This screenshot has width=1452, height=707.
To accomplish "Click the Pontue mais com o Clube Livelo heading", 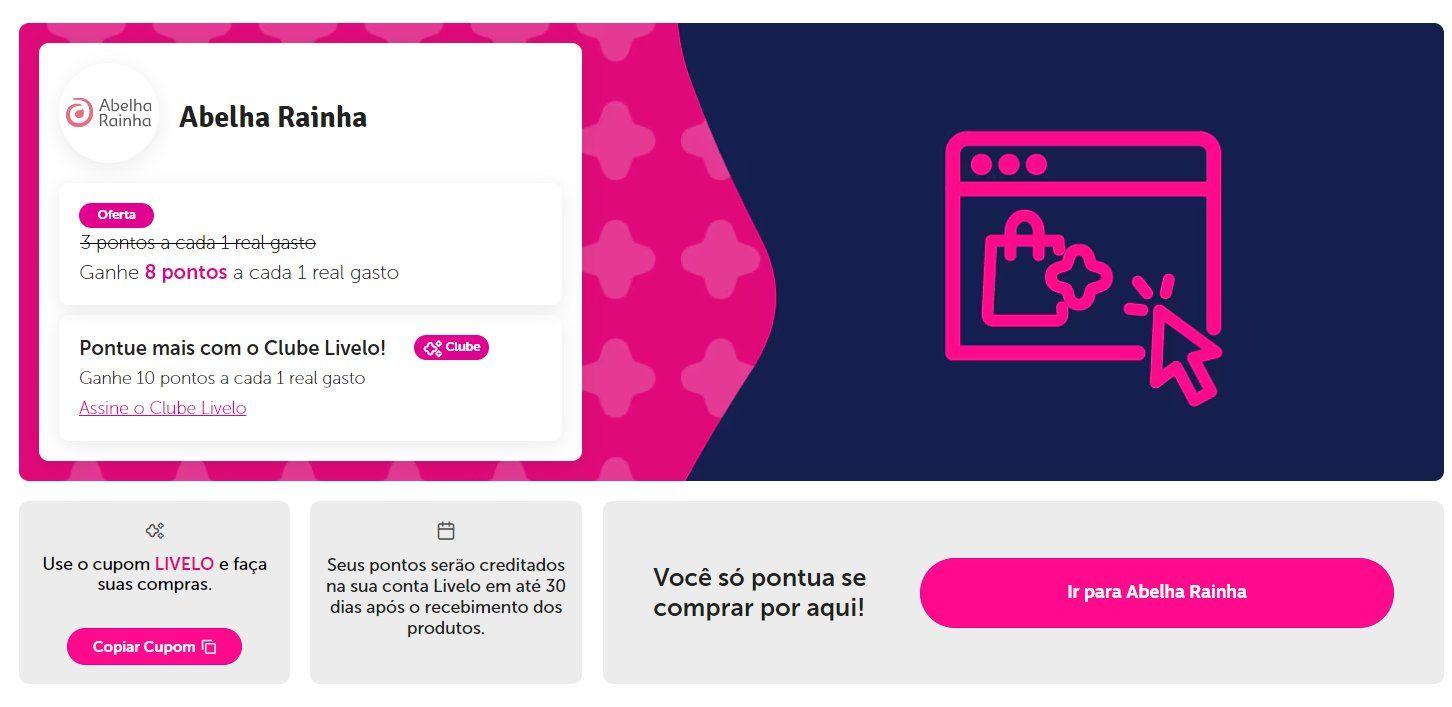I will click(232, 348).
